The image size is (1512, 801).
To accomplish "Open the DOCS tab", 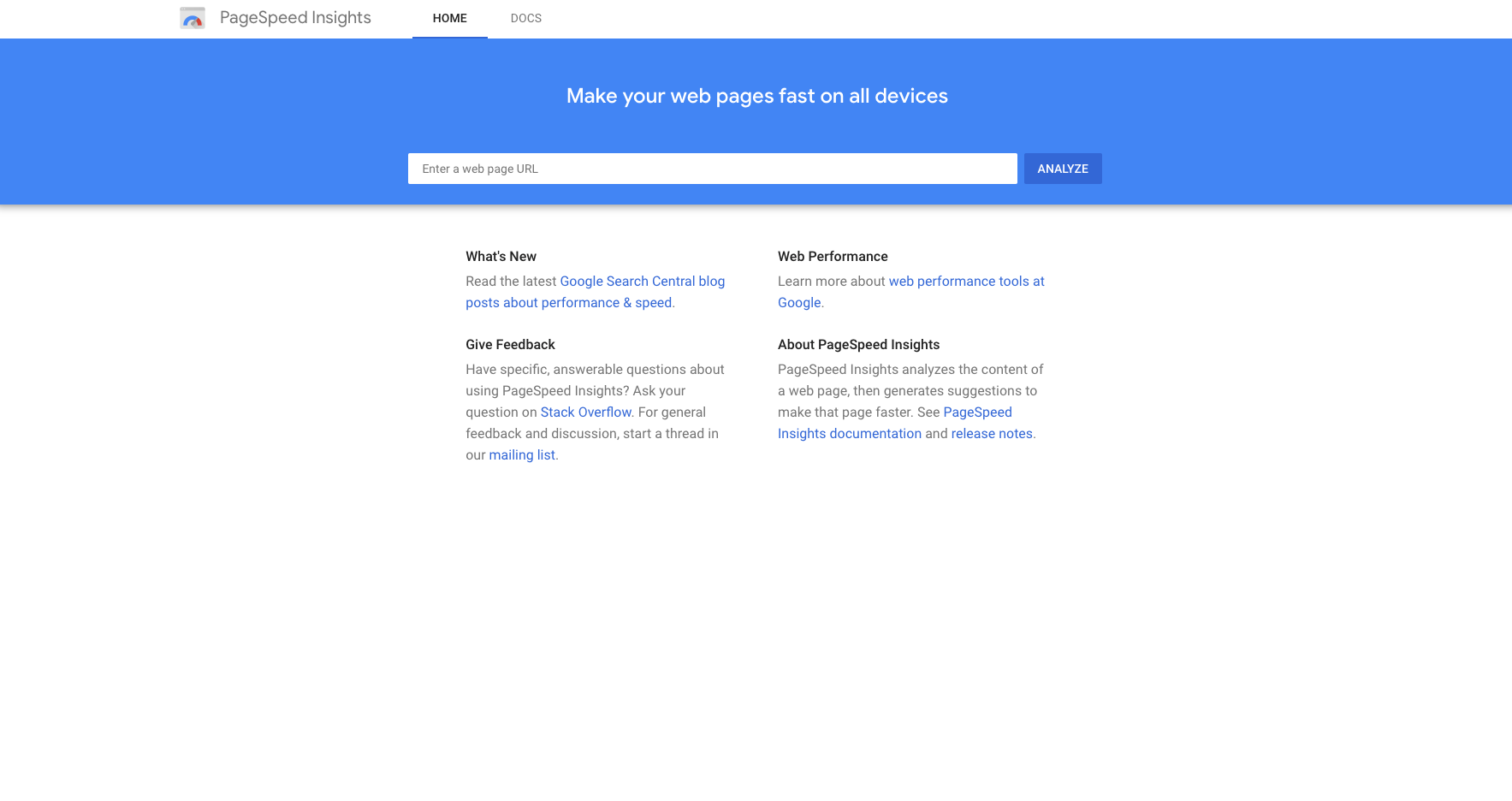I will (525, 18).
